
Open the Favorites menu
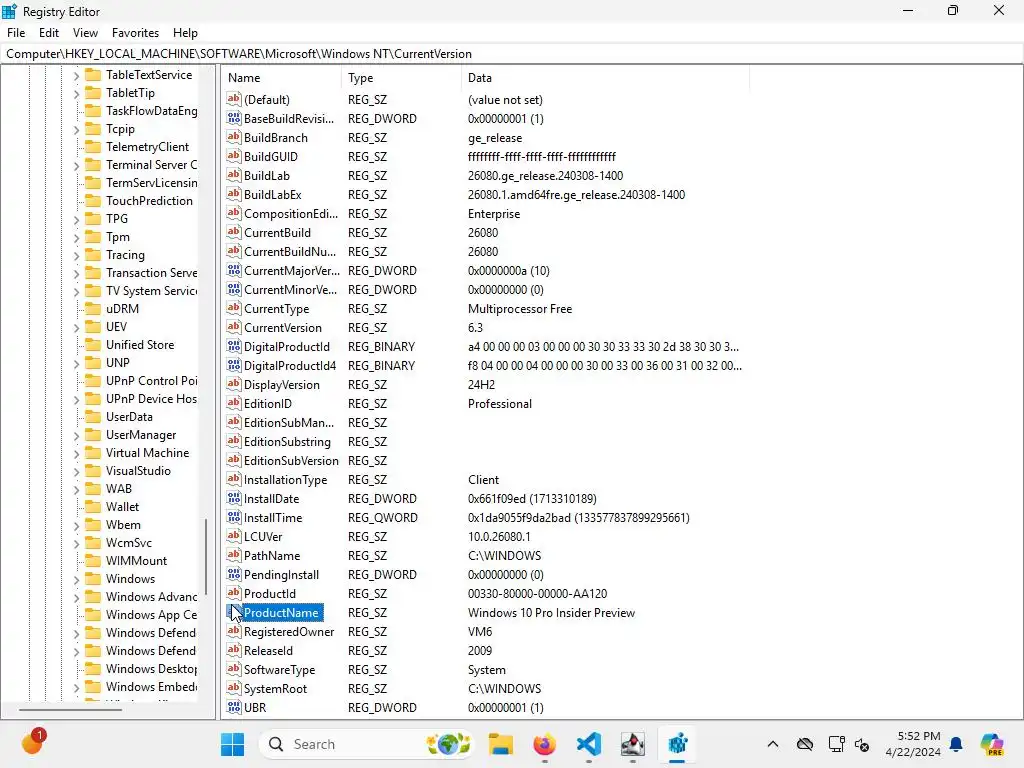[x=135, y=33]
